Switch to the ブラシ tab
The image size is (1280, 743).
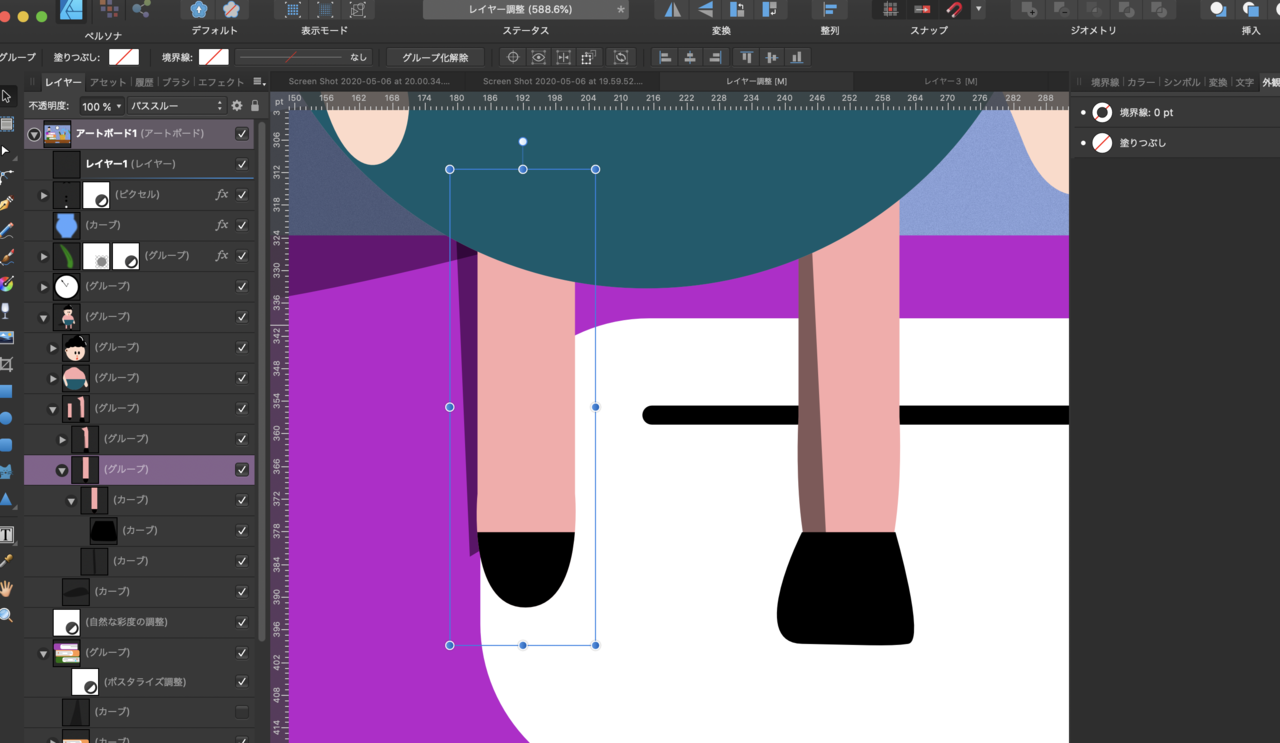176,82
